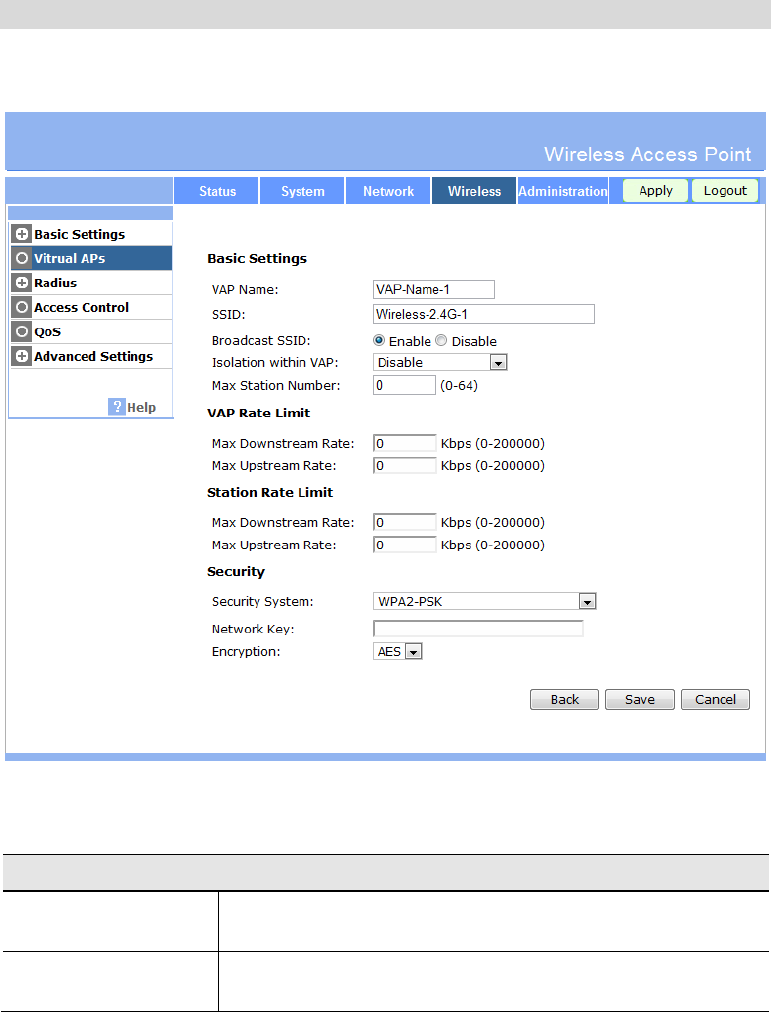Viewport: 771px width, 1012px height.
Task: Click the 'Broadcast SSID:' label
Action: 261,340
